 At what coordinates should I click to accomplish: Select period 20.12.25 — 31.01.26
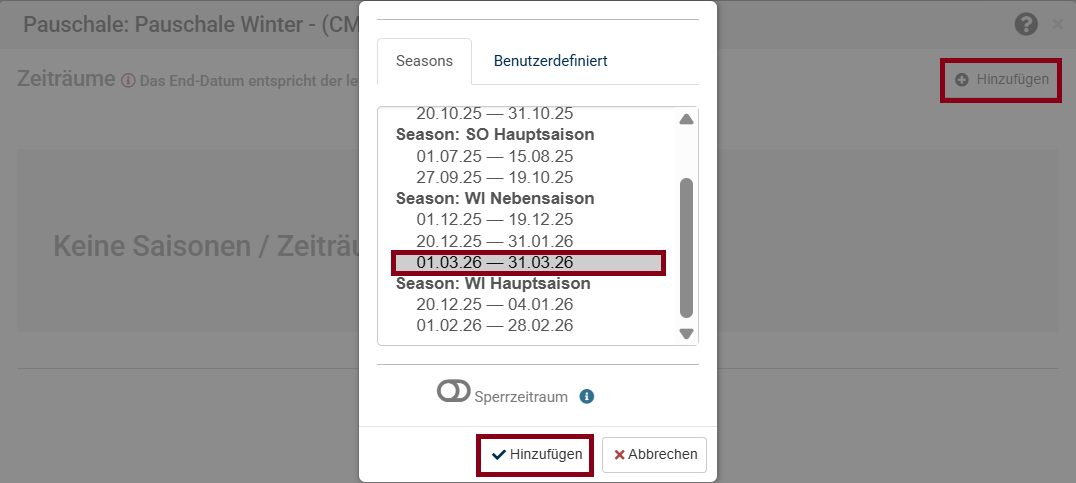coord(527,242)
